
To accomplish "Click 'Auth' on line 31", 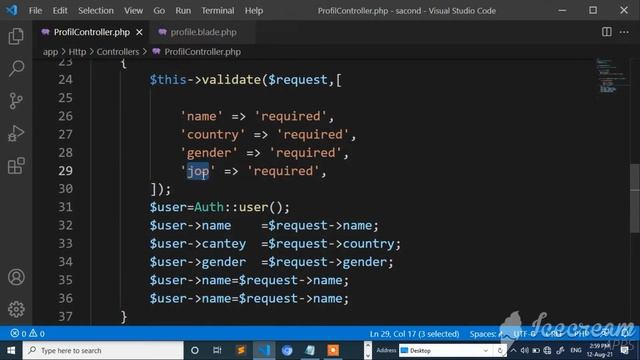I will (x=209, y=207).
